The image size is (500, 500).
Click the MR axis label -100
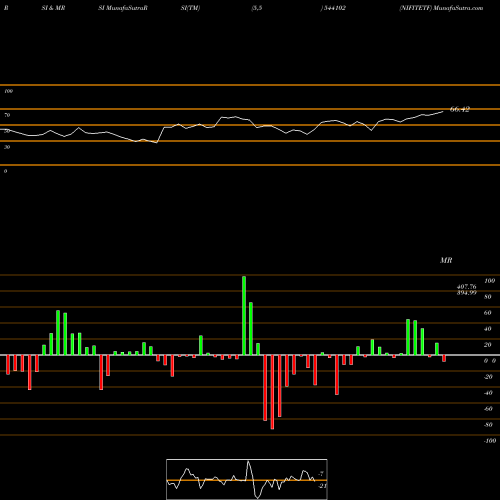coord(490,441)
